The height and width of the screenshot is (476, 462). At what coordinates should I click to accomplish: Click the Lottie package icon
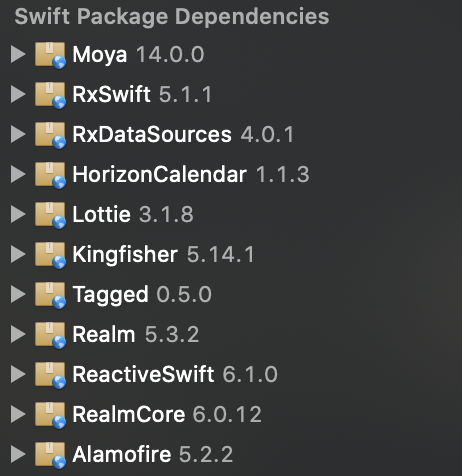tap(50, 215)
